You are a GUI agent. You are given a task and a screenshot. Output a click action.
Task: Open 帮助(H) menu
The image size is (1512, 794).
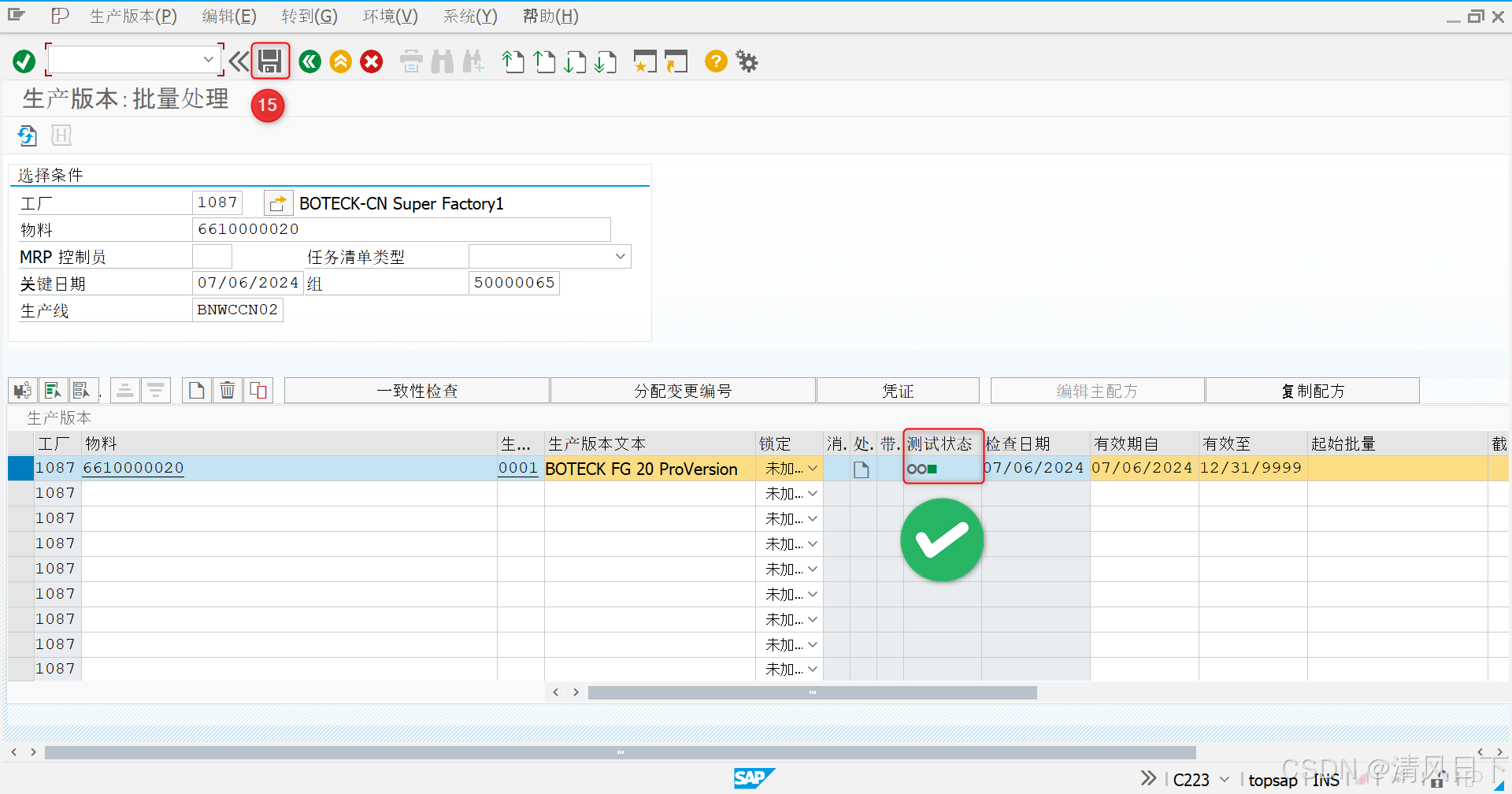click(x=550, y=16)
